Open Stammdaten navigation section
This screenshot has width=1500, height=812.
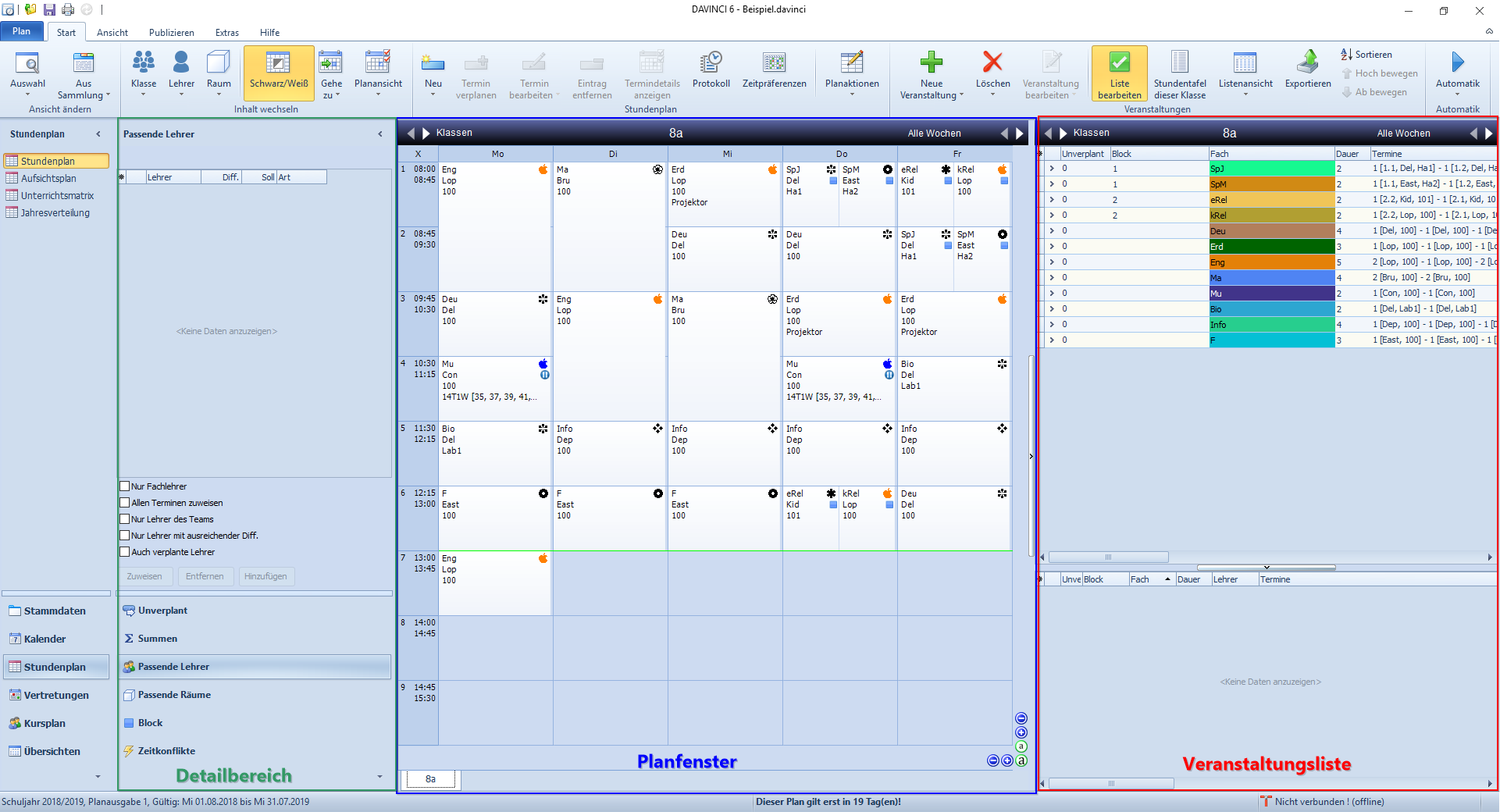[55, 611]
